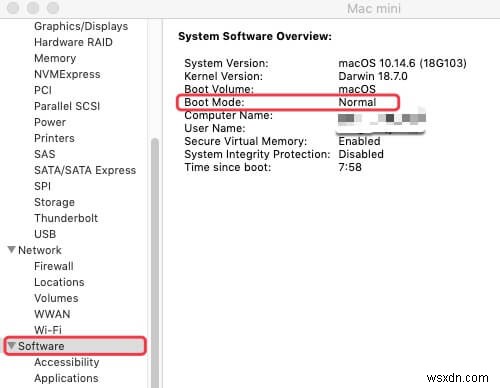Click the Secure Virtual Memory value Enabled

tap(359, 141)
